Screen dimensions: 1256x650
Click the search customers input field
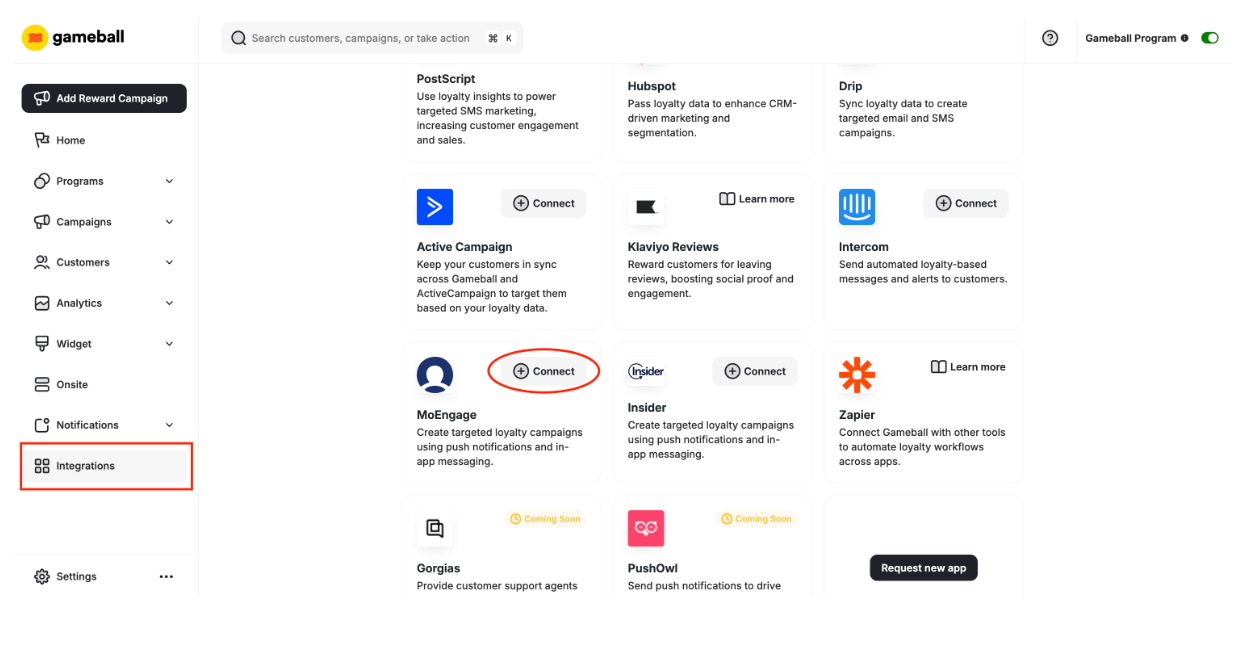pyautogui.click(x=370, y=37)
